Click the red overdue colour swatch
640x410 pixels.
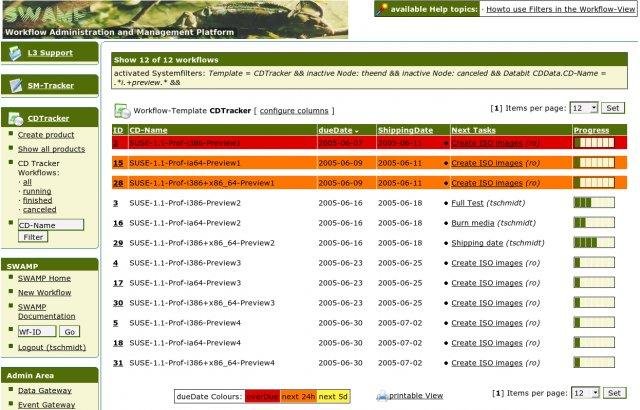tap(262, 397)
